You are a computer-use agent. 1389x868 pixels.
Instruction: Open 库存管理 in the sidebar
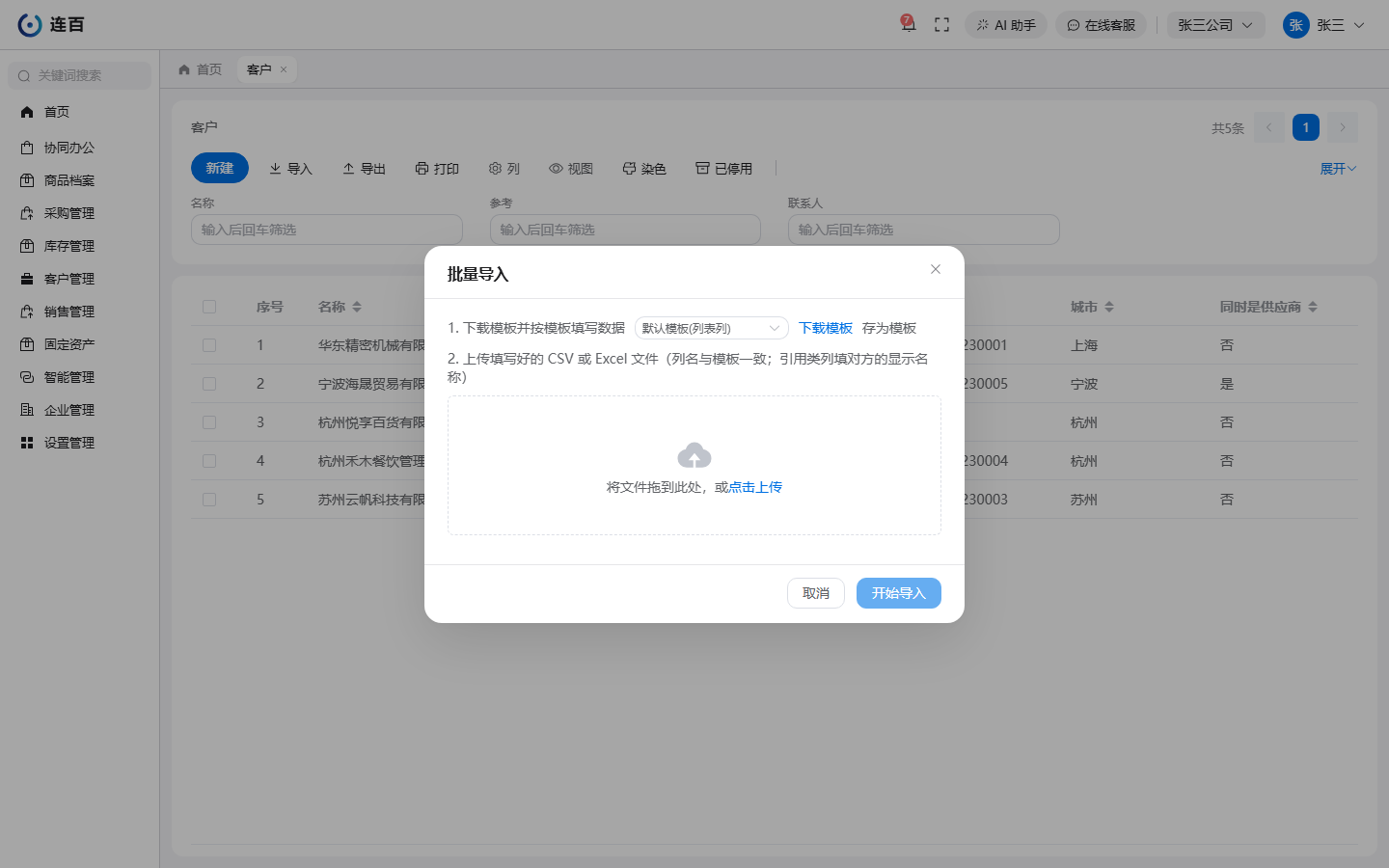tap(79, 246)
